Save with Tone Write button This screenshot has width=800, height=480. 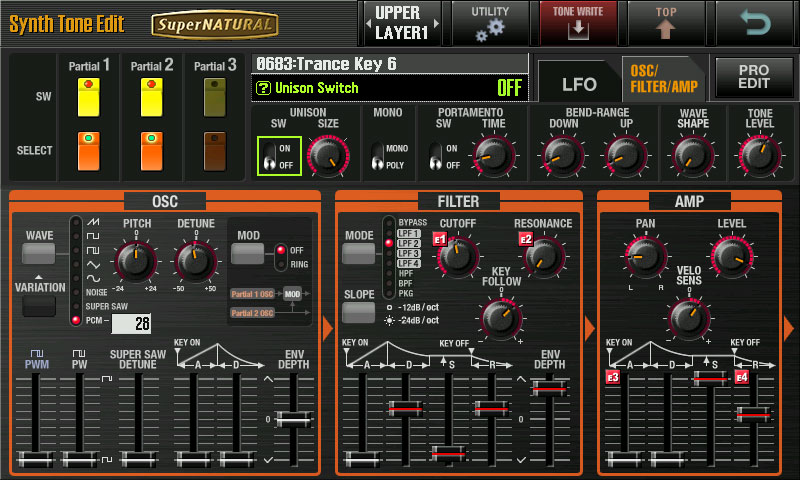578,23
